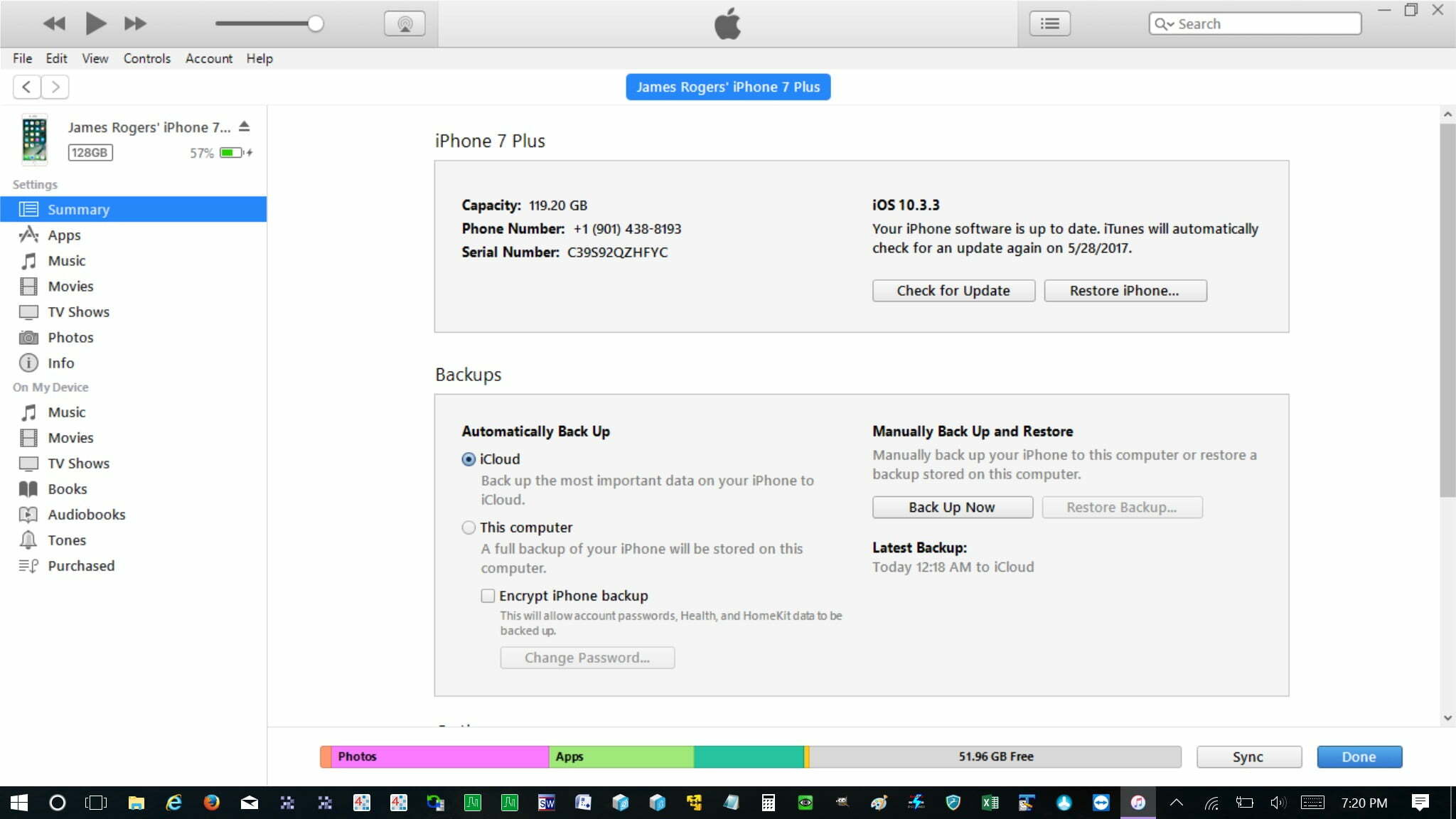
Task: Open Apps in the Settings sidebar
Action: (x=64, y=235)
